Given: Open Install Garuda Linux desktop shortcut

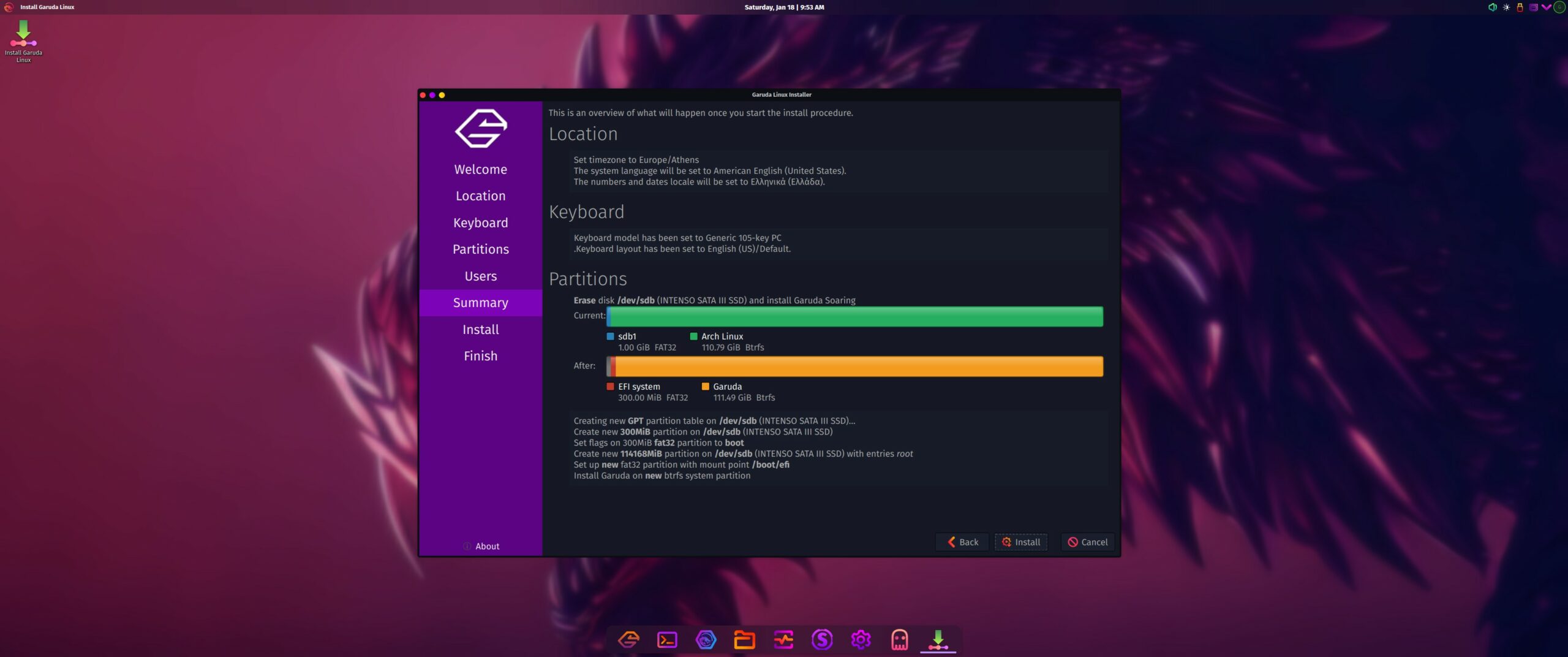Looking at the screenshot, I should coord(23,41).
